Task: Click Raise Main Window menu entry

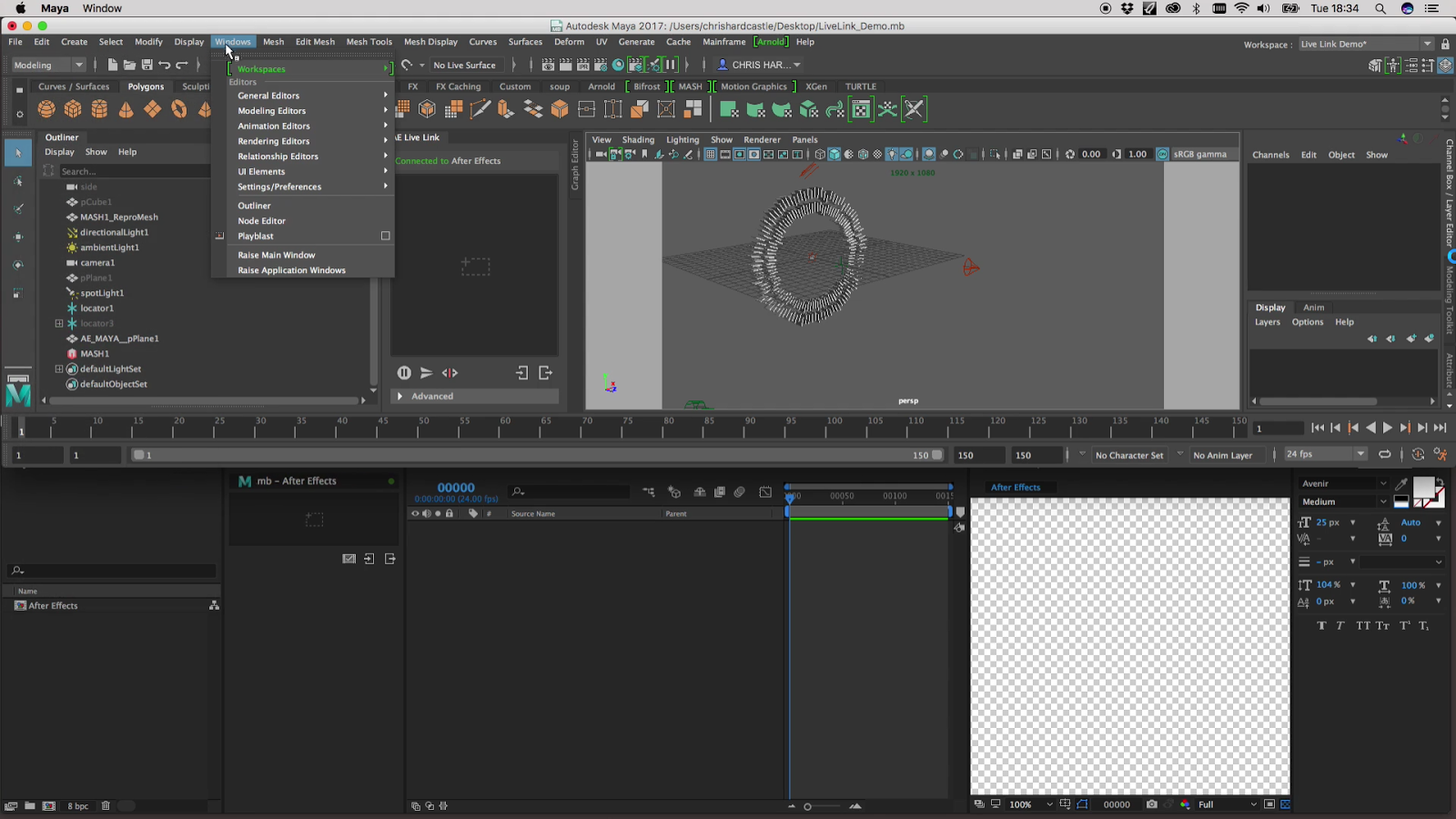Action: [x=309, y=255]
